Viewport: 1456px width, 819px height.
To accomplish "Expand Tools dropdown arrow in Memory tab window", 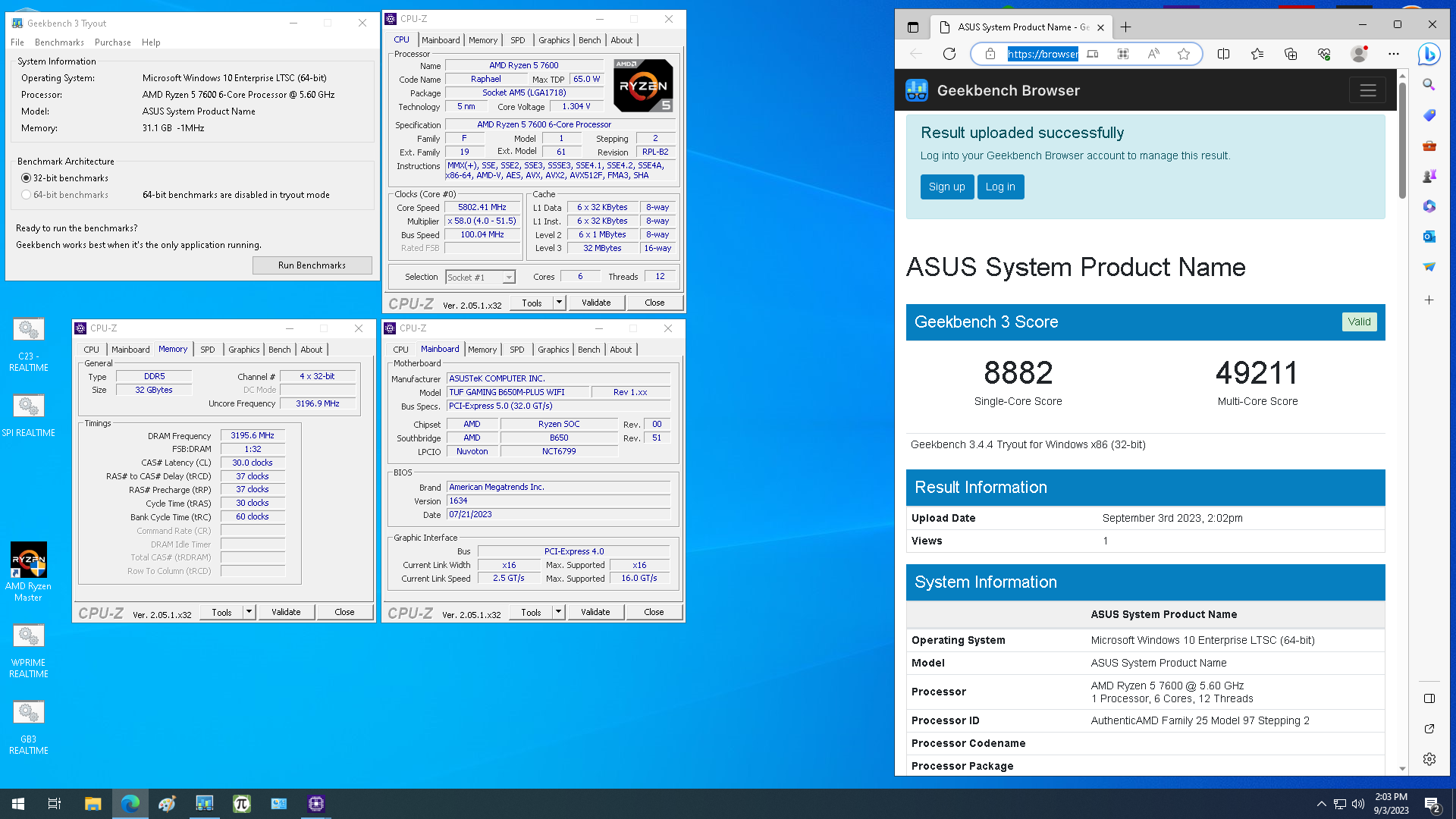I will 249,612.
